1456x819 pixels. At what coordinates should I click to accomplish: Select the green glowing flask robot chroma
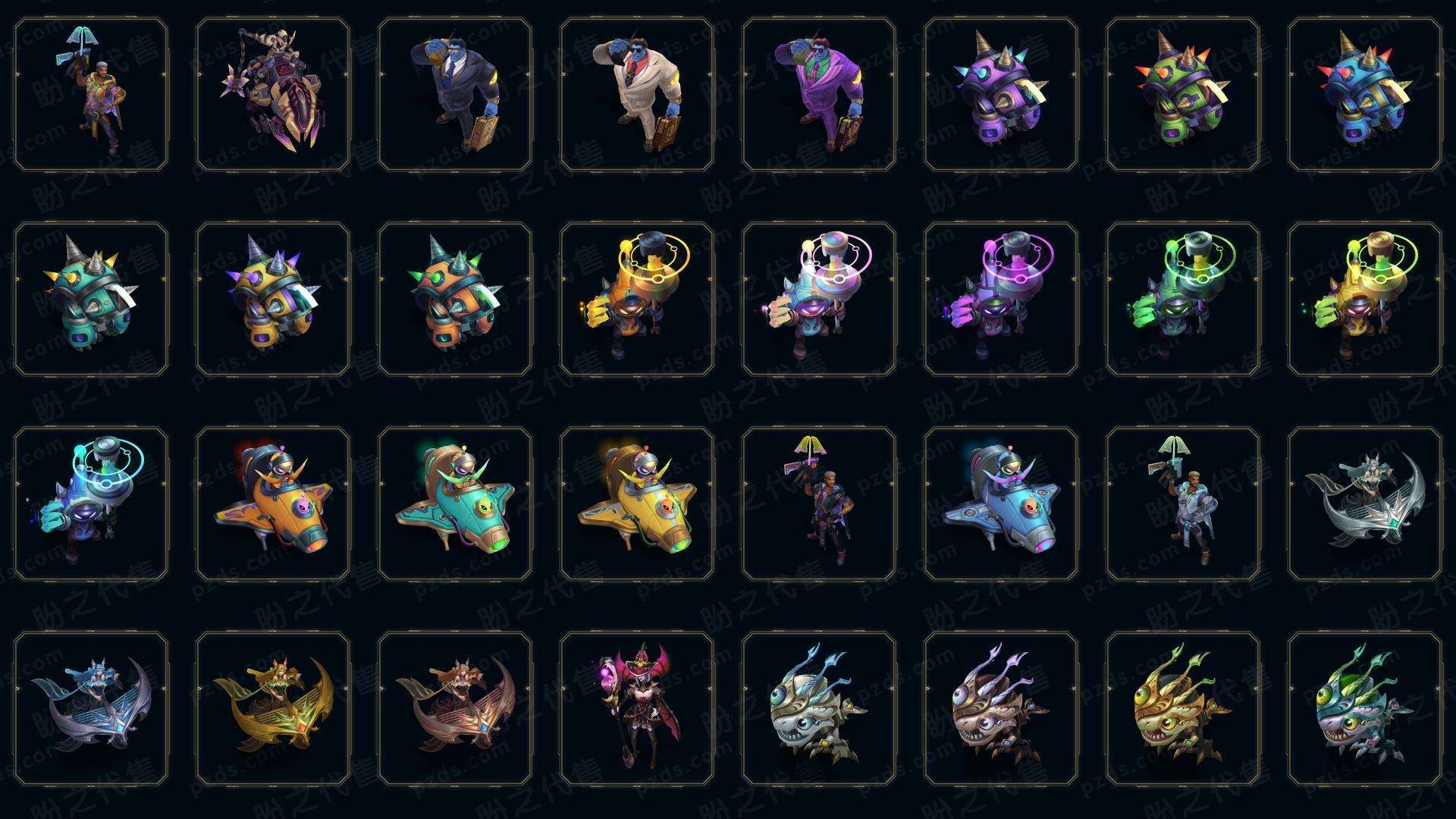(x=1182, y=299)
